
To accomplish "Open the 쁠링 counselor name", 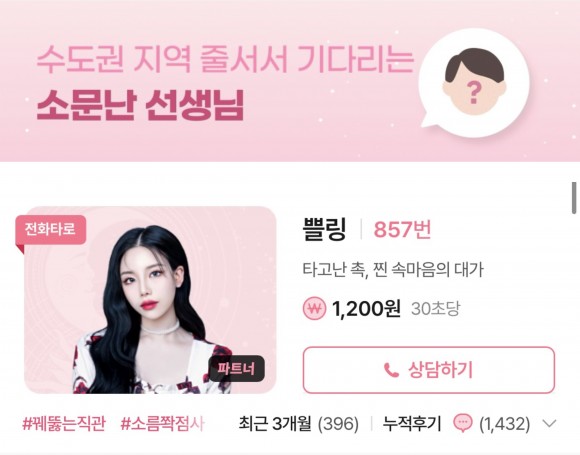I will pos(324,229).
